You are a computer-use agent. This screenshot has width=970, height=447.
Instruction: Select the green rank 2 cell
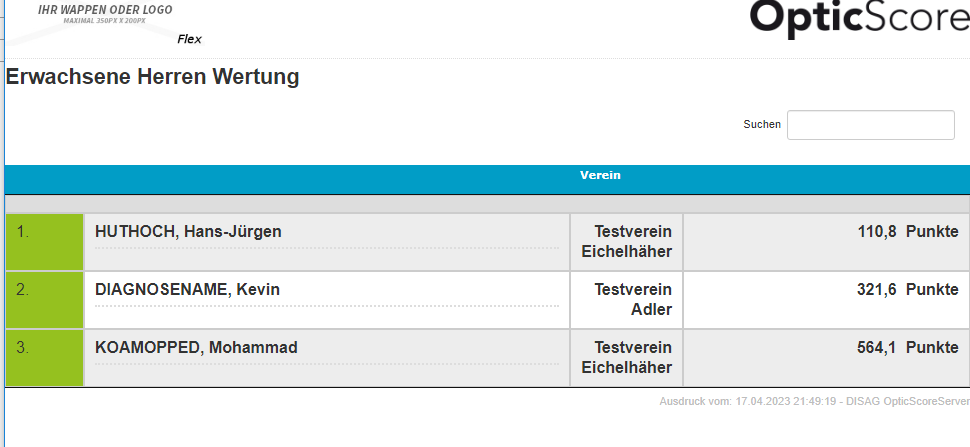click(44, 300)
